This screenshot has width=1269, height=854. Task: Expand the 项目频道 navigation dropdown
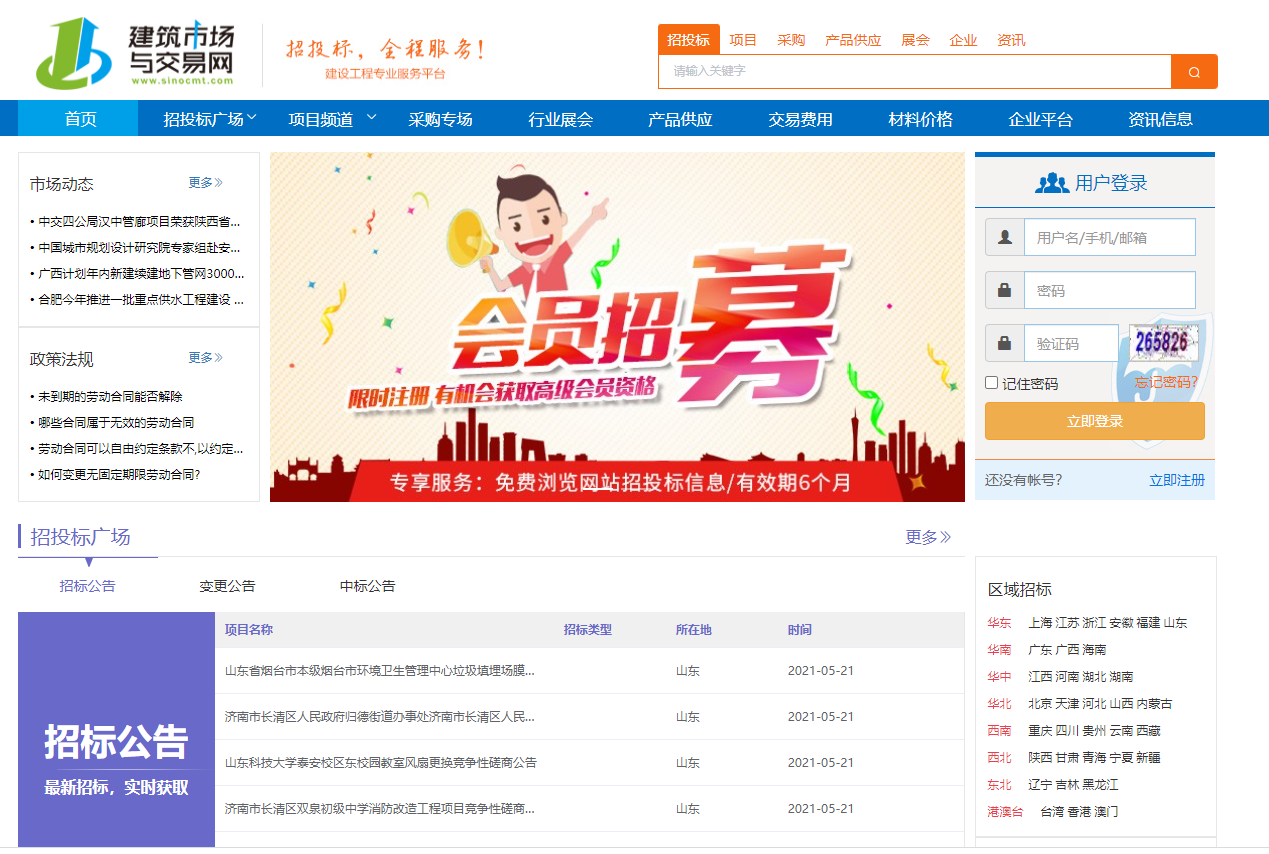click(332, 119)
